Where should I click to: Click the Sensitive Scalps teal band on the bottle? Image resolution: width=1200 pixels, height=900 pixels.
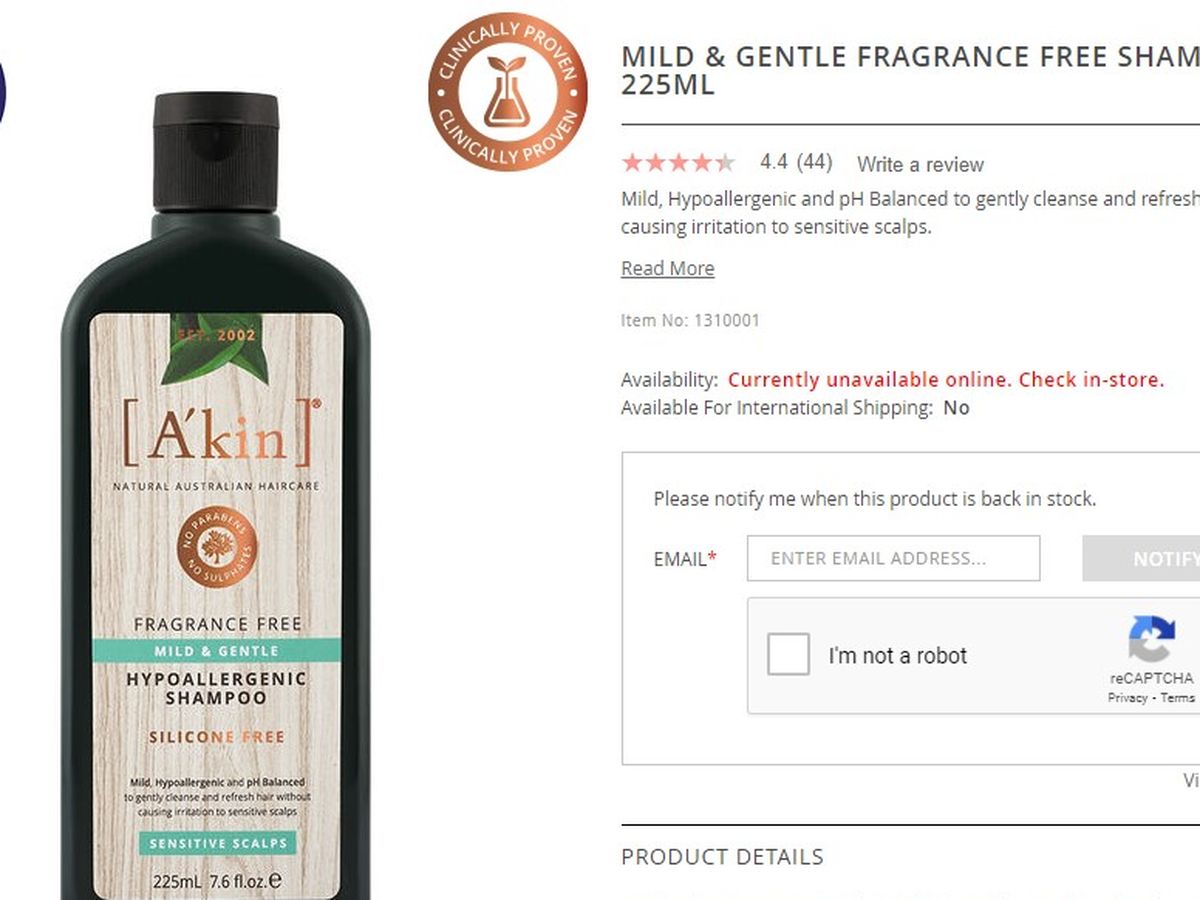click(217, 843)
